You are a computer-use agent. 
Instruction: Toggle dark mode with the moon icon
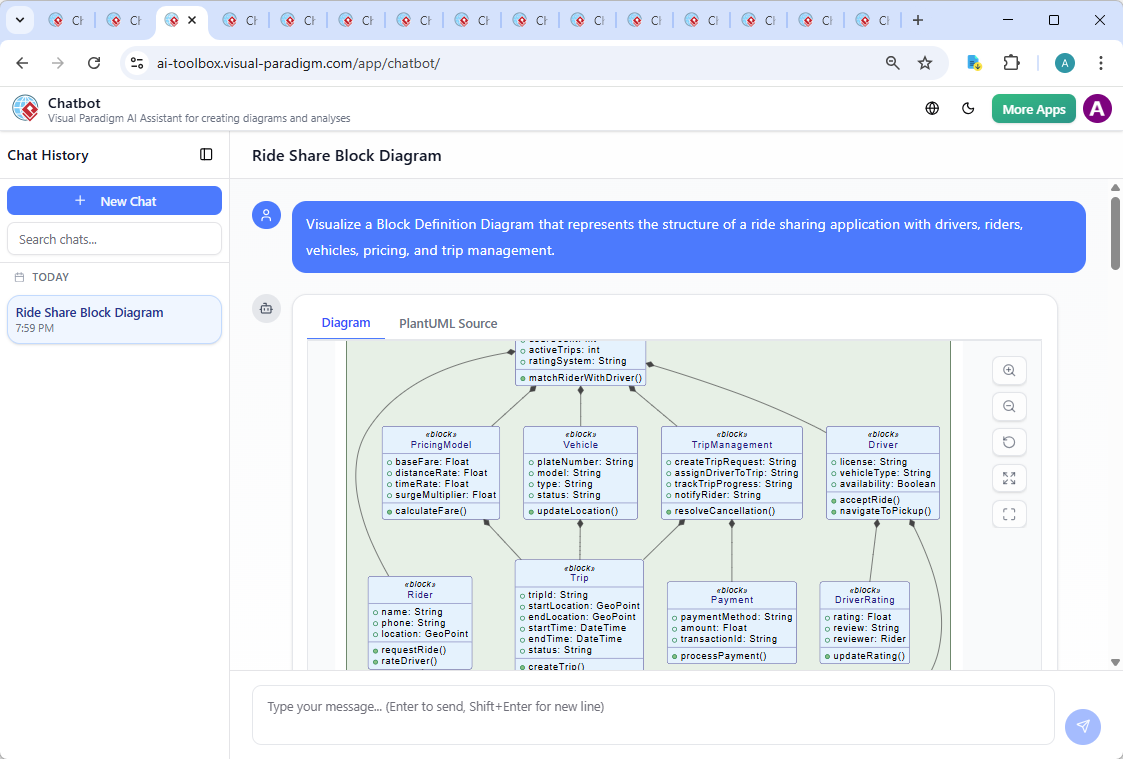pos(968,108)
